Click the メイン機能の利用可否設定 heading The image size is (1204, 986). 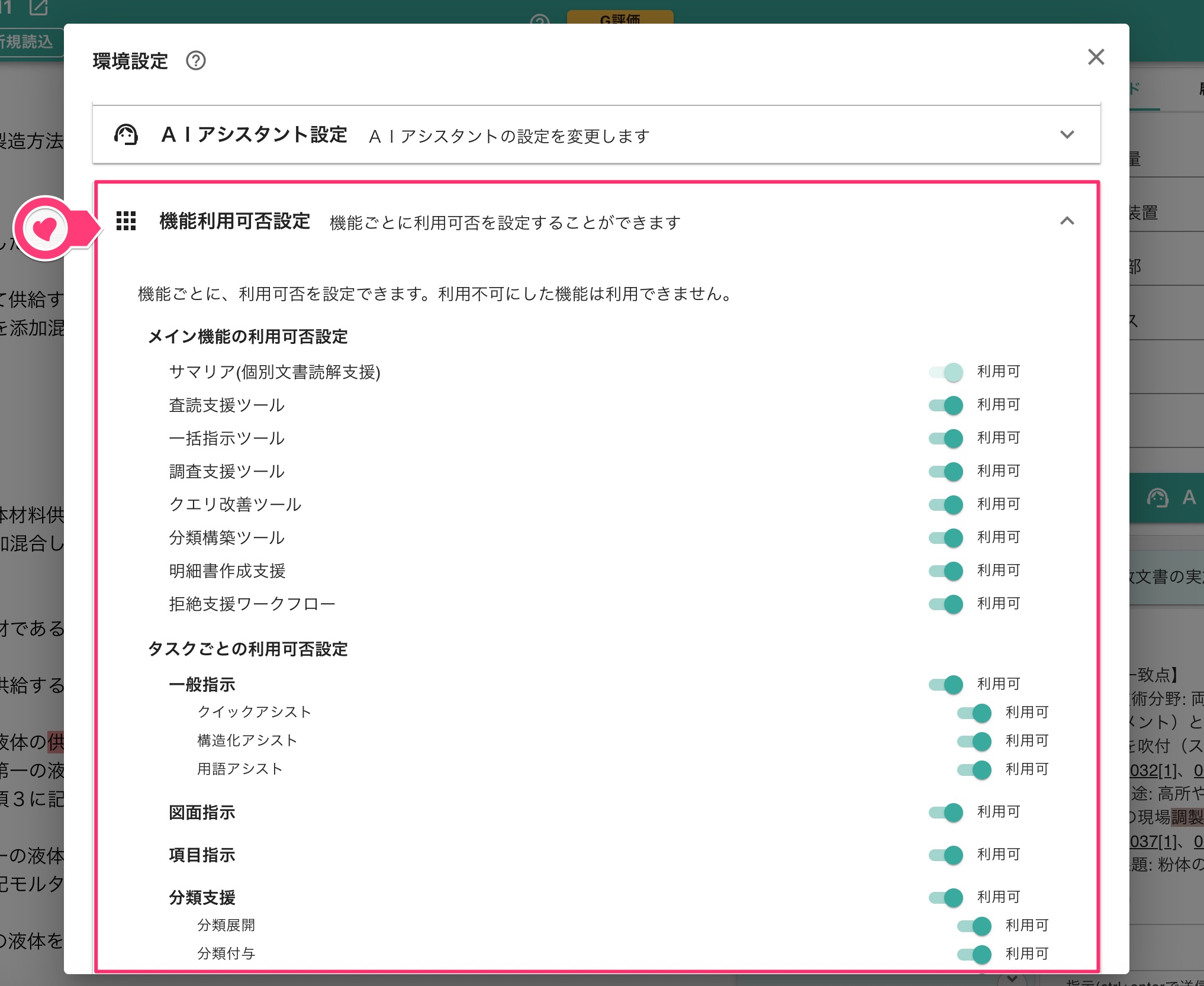[247, 337]
